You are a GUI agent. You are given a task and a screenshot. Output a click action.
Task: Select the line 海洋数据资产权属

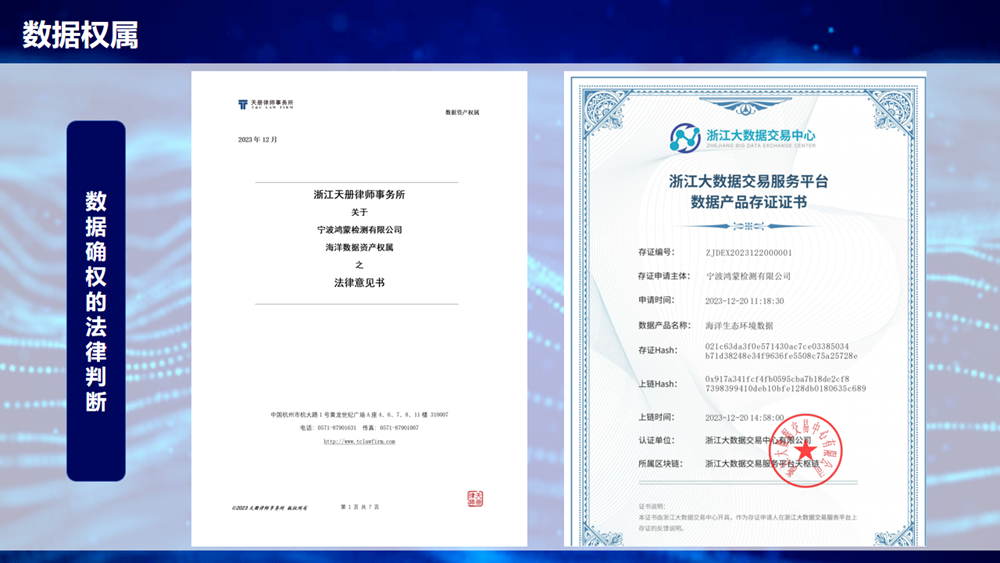[x=359, y=247]
